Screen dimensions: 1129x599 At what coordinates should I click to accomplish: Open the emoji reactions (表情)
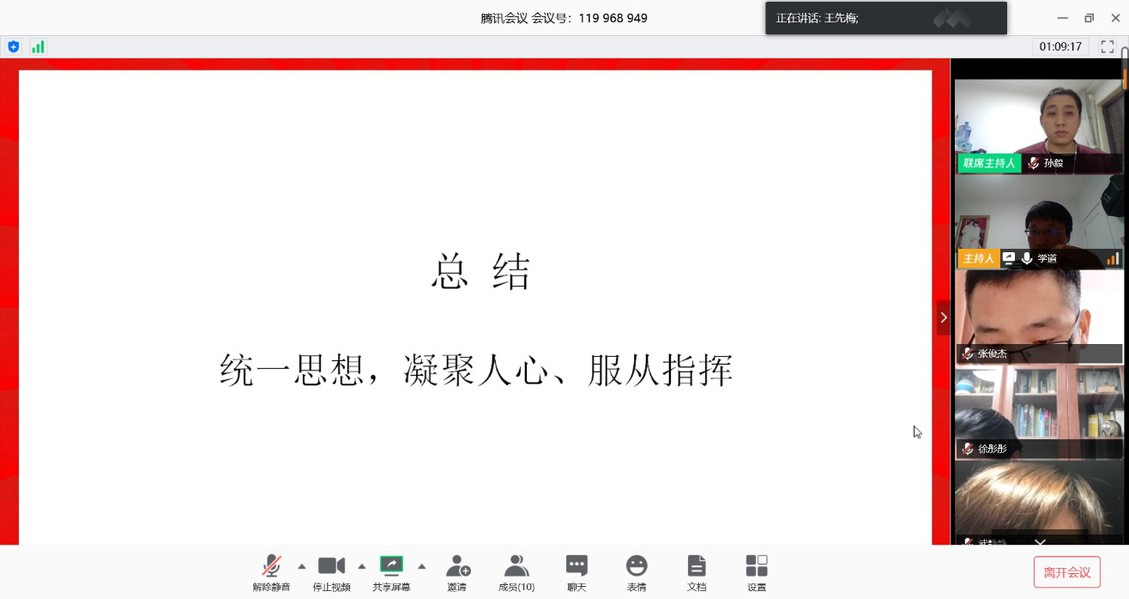(x=636, y=573)
